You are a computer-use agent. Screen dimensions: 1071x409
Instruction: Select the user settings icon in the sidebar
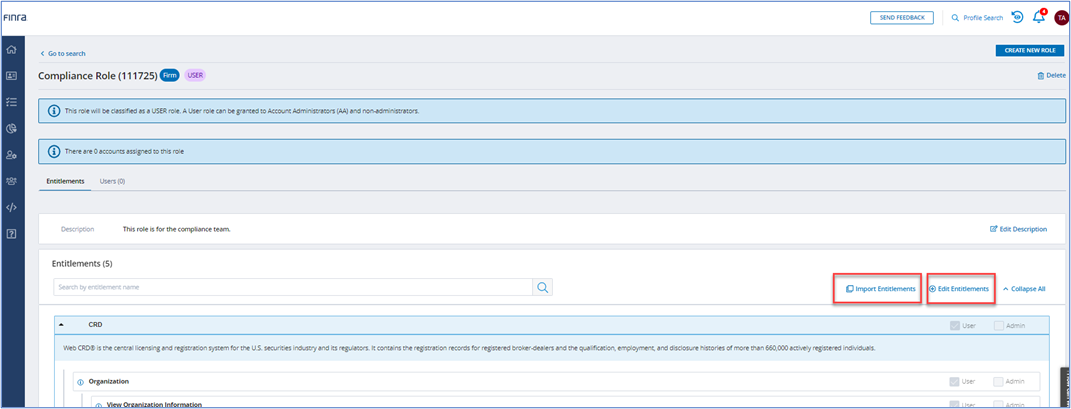click(x=11, y=155)
